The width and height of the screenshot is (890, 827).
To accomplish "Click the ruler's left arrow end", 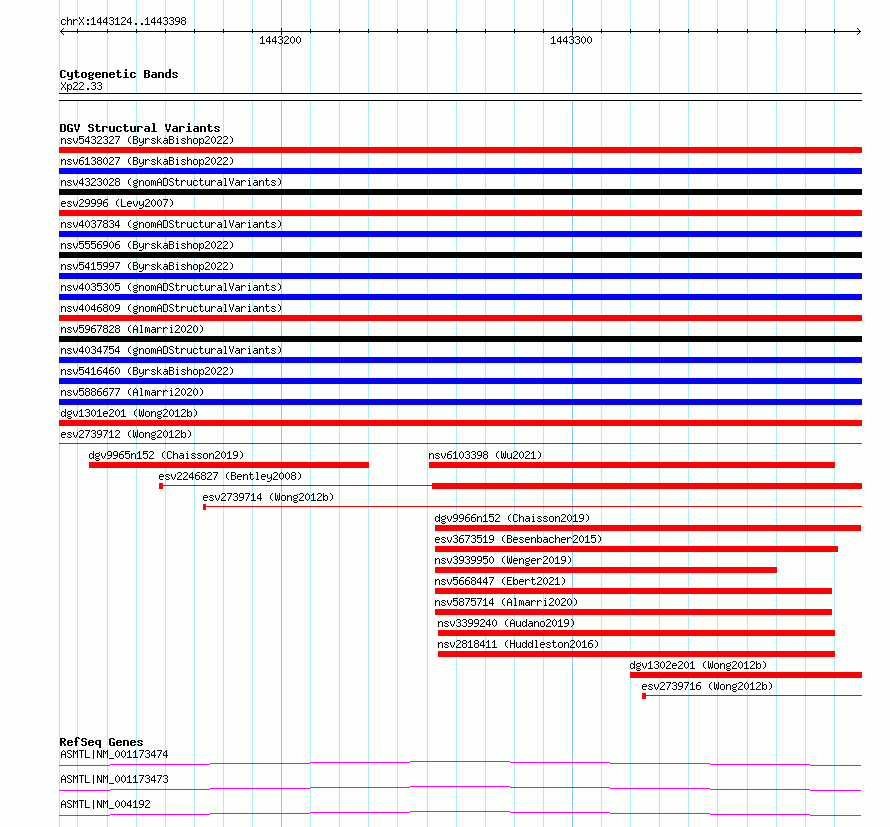I will coord(62,32).
